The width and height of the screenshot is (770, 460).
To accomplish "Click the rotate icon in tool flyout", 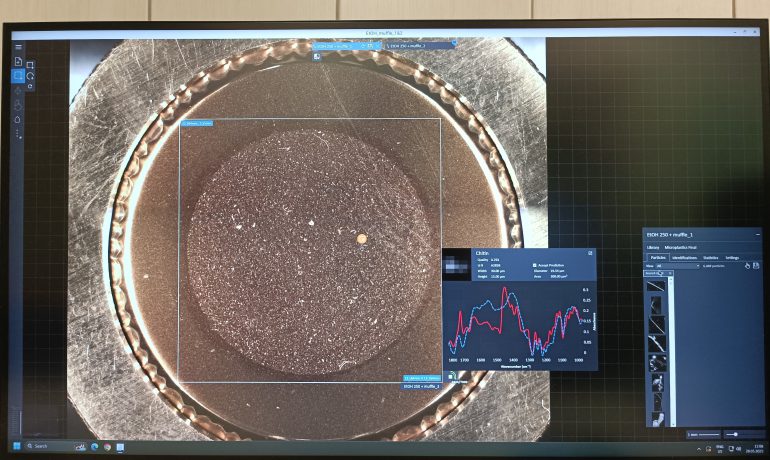I will (31, 76).
